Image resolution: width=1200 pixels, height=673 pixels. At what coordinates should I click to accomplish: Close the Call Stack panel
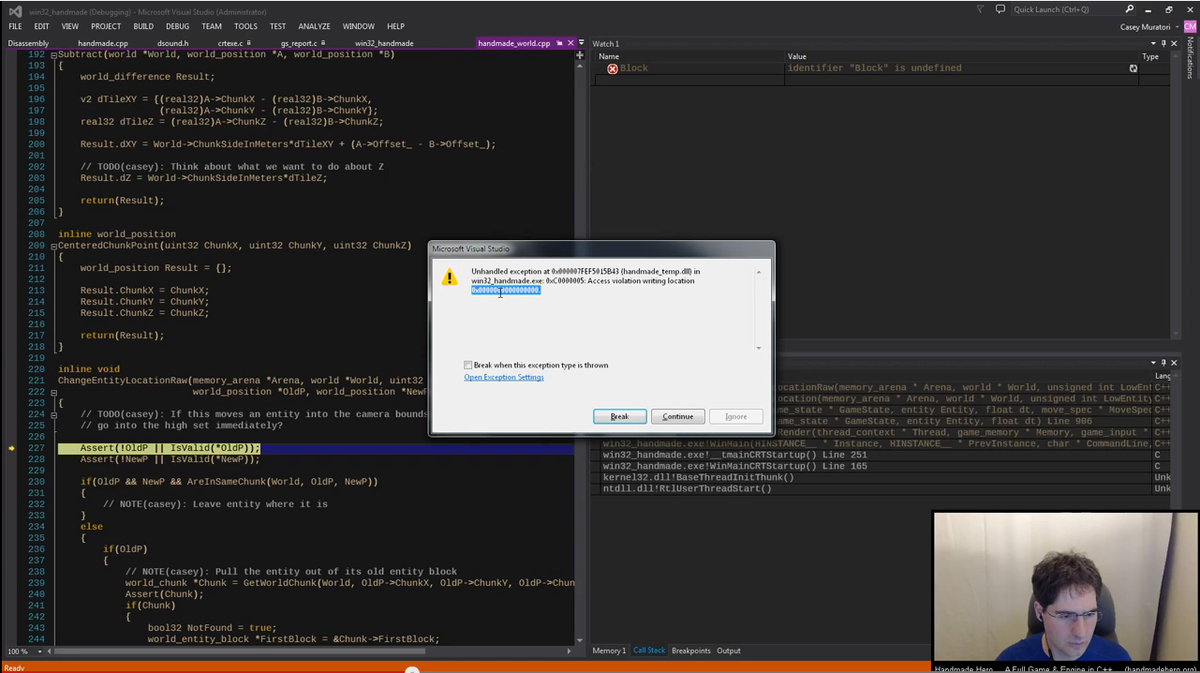1174,362
